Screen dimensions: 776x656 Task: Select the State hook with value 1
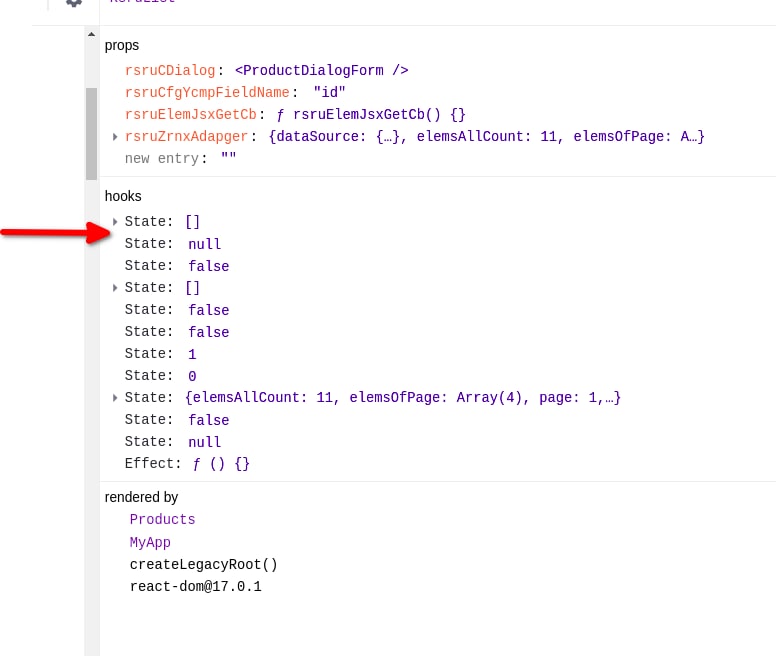[x=160, y=354]
